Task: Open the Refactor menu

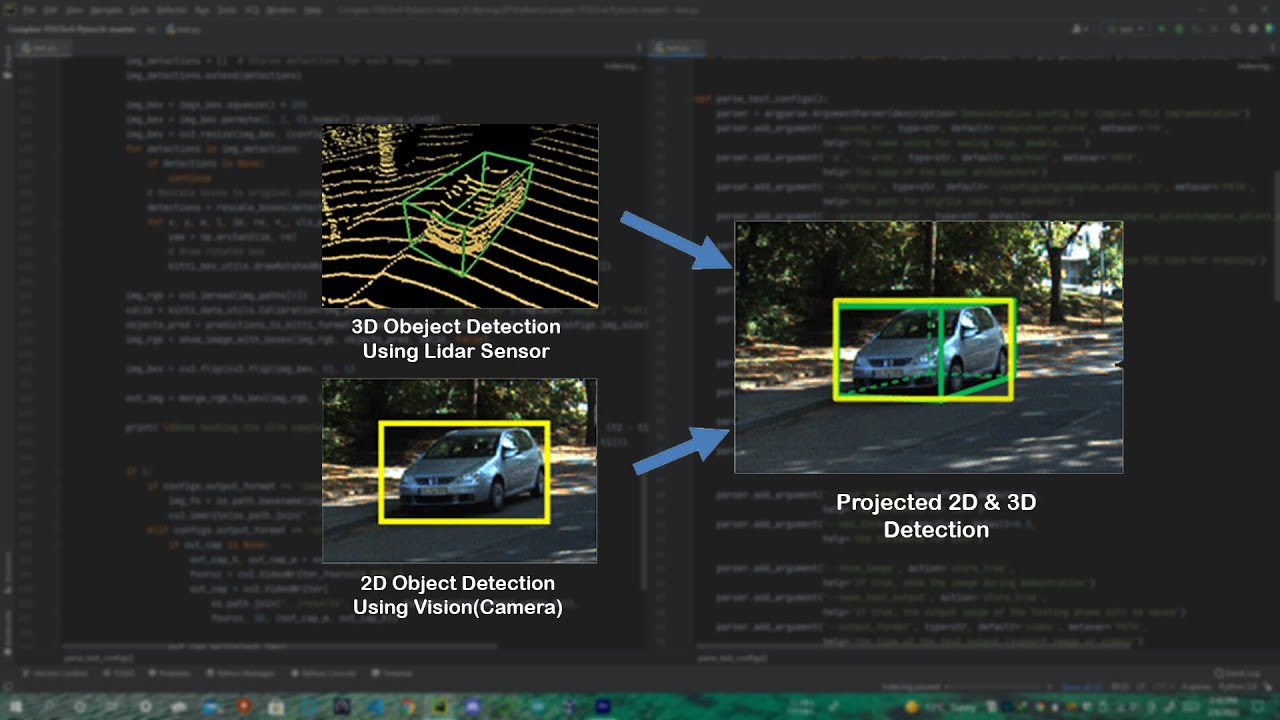Action: [x=172, y=10]
